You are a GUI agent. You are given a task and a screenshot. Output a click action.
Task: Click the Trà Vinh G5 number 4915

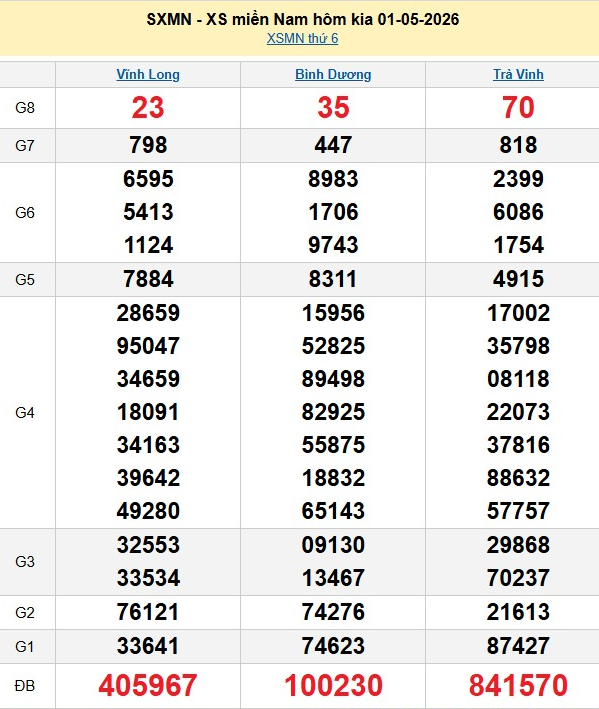tap(518, 279)
